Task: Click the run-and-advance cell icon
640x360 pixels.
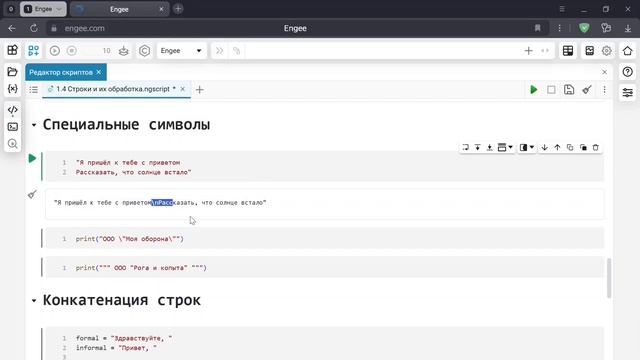Action: click(465, 147)
